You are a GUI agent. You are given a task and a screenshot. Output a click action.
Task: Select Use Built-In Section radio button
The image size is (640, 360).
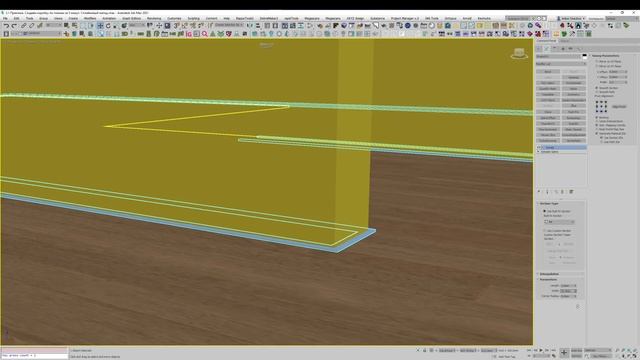click(544, 211)
